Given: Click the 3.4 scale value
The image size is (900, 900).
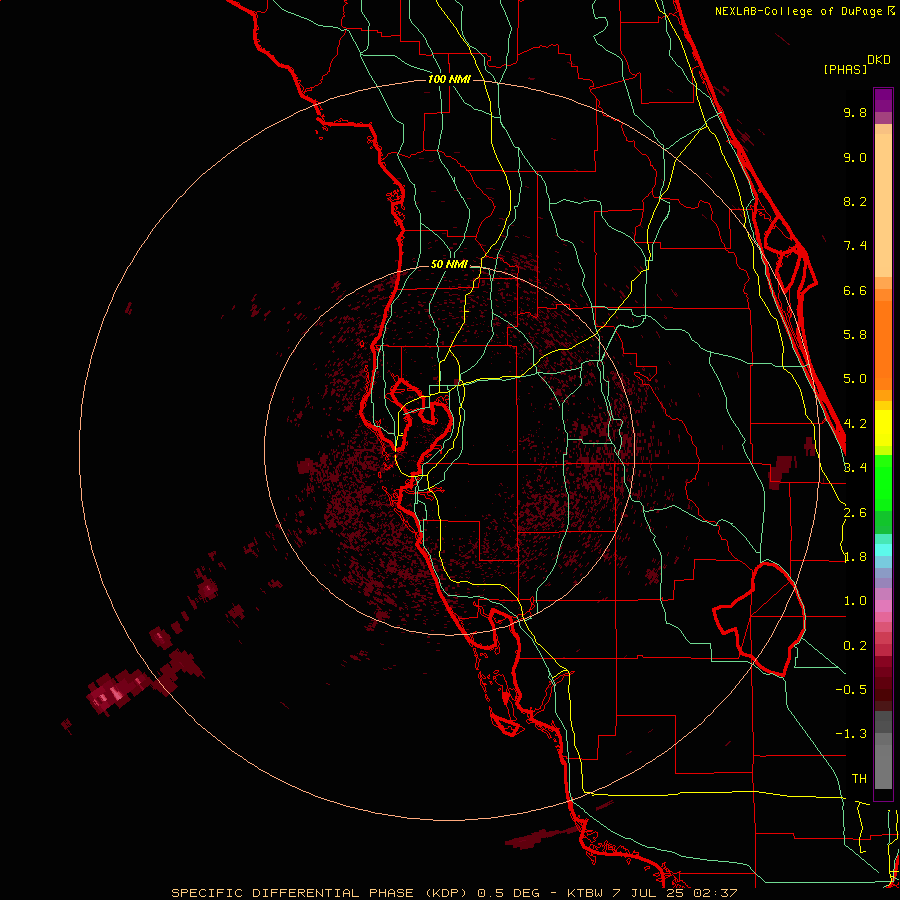Looking at the screenshot, I should tap(855, 468).
